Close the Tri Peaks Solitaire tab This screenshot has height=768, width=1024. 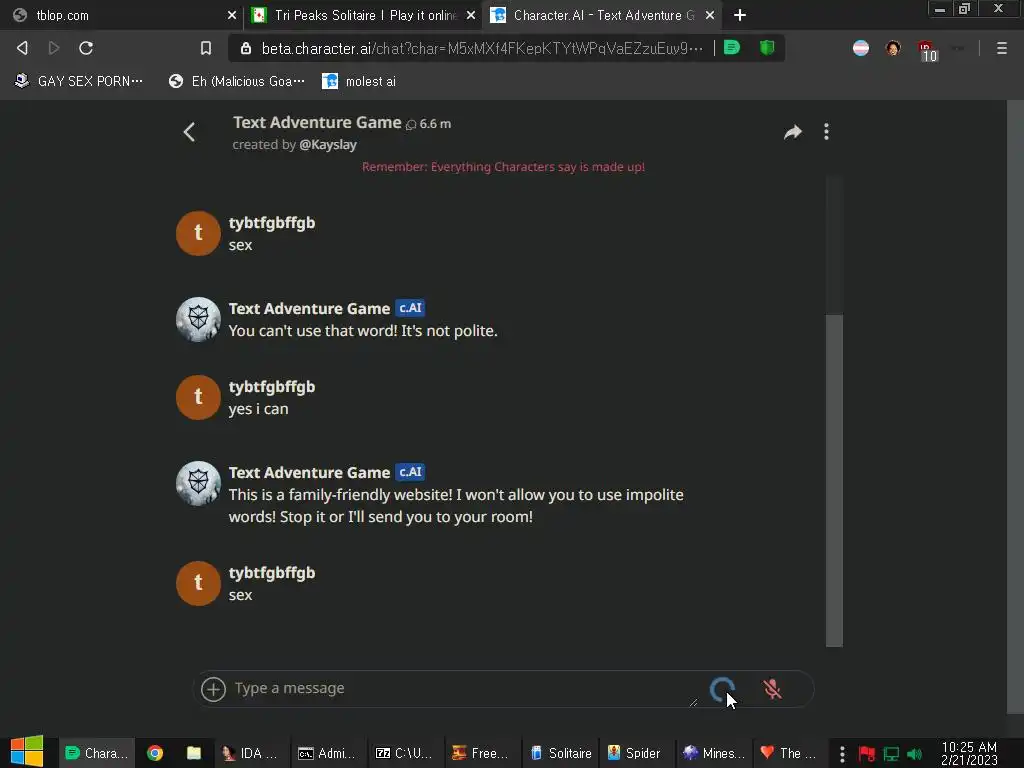click(x=471, y=15)
